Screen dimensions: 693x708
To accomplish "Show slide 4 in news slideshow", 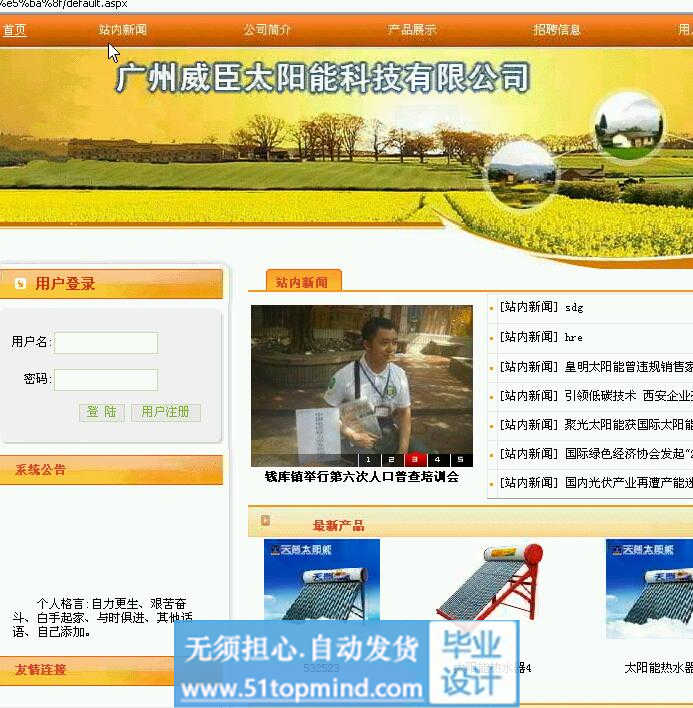I will coord(437,460).
